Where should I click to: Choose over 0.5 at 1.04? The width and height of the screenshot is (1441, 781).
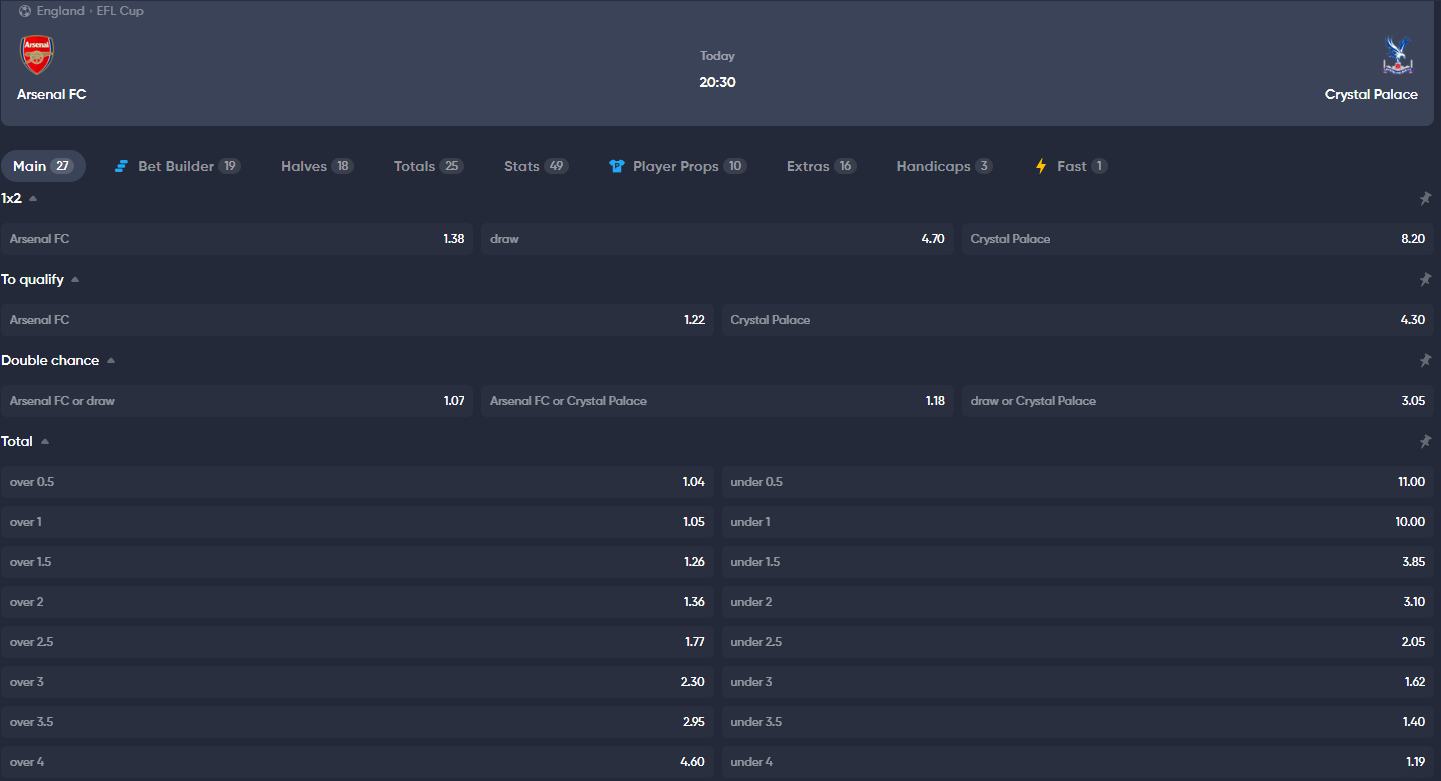(x=357, y=482)
